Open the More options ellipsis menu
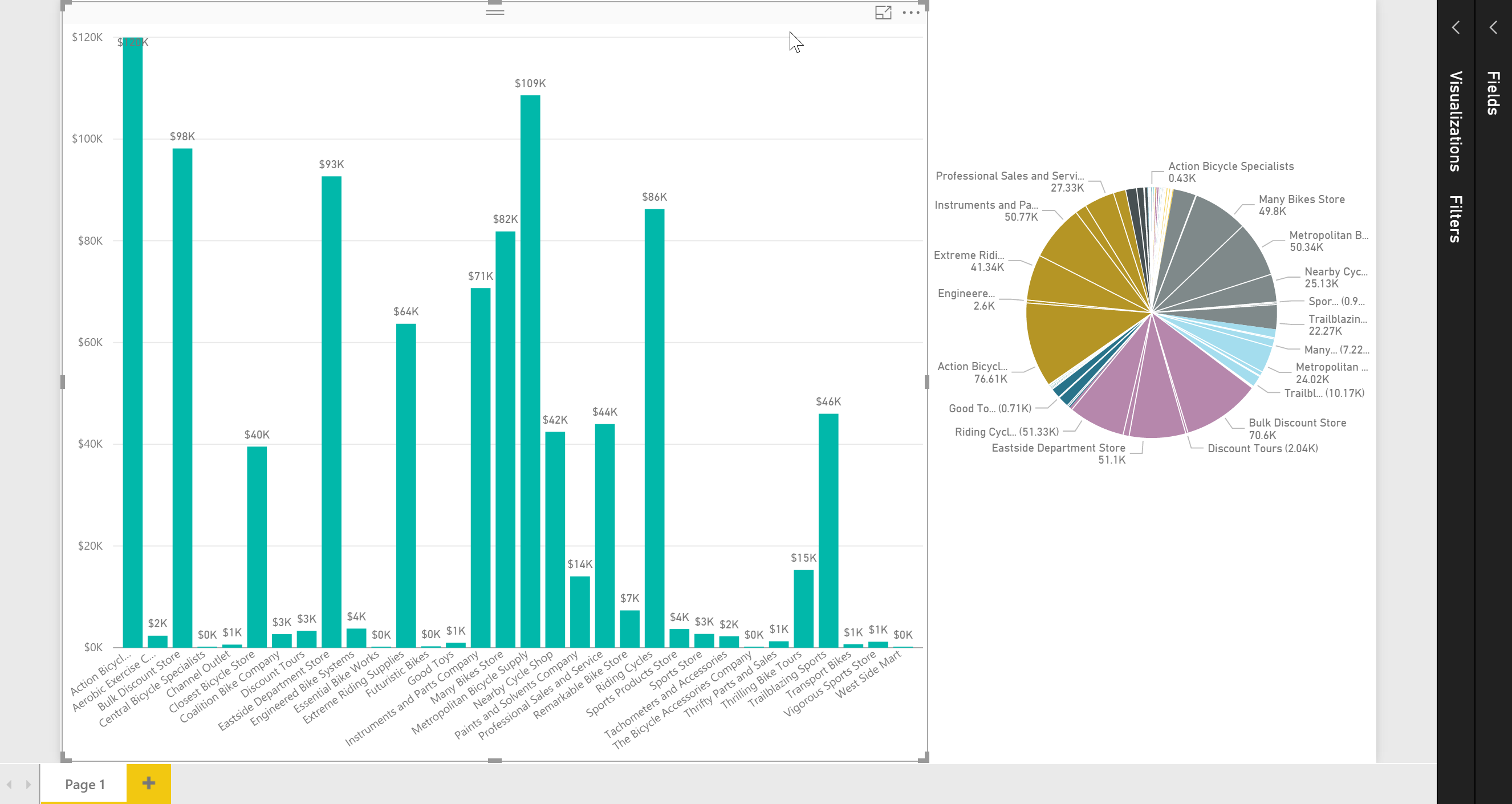The width and height of the screenshot is (1512, 804). [911, 13]
